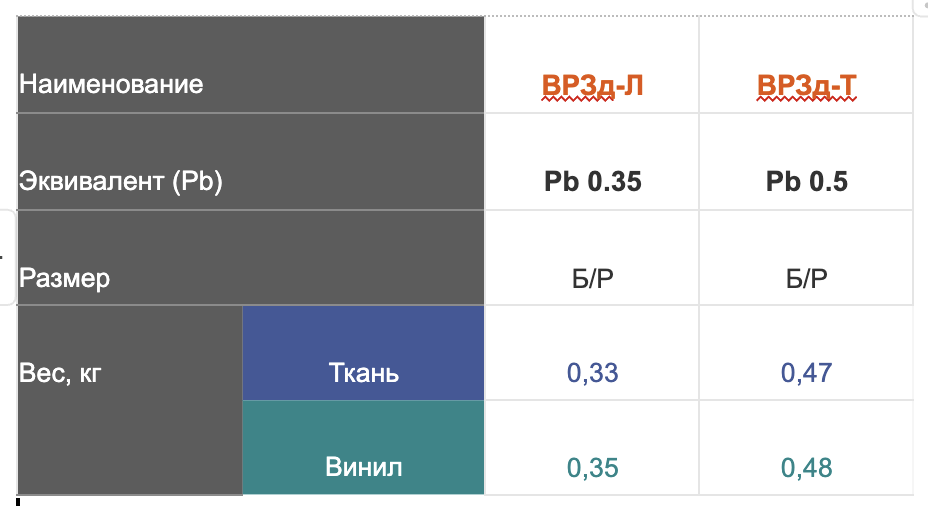
Task: Select the 0,48 vinyl weight value
Action: (806, 468)
